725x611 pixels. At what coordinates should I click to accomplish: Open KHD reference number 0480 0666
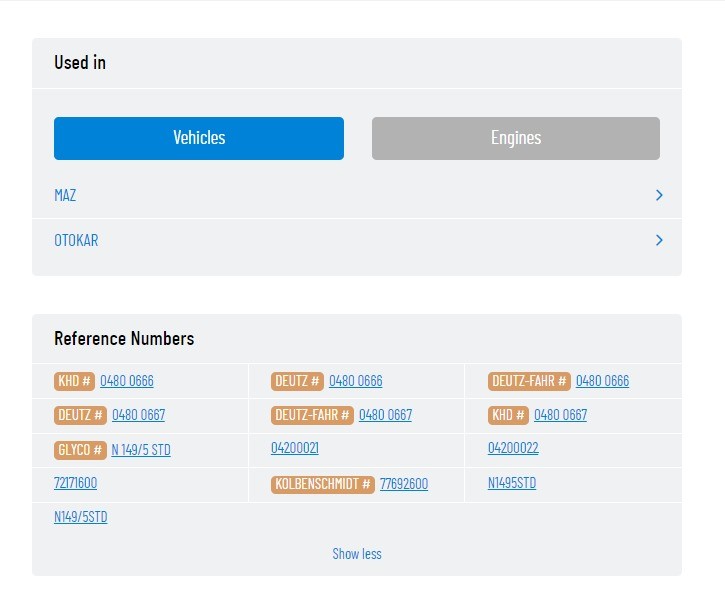click(x=127, y=381)
